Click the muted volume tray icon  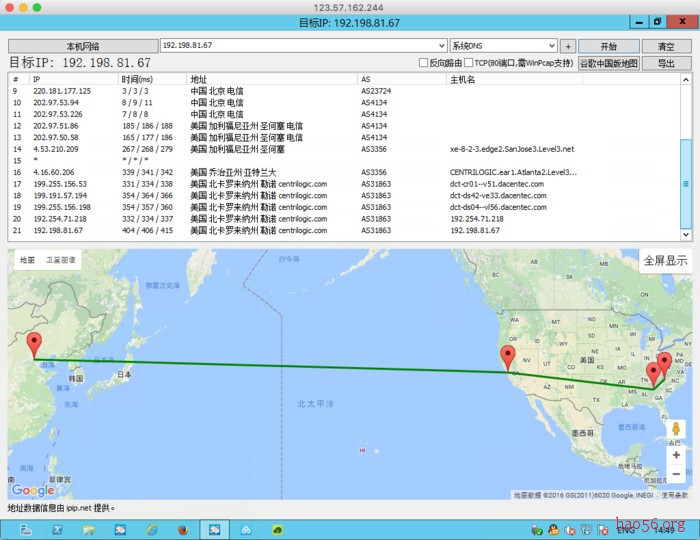click(x=570, y=530)
